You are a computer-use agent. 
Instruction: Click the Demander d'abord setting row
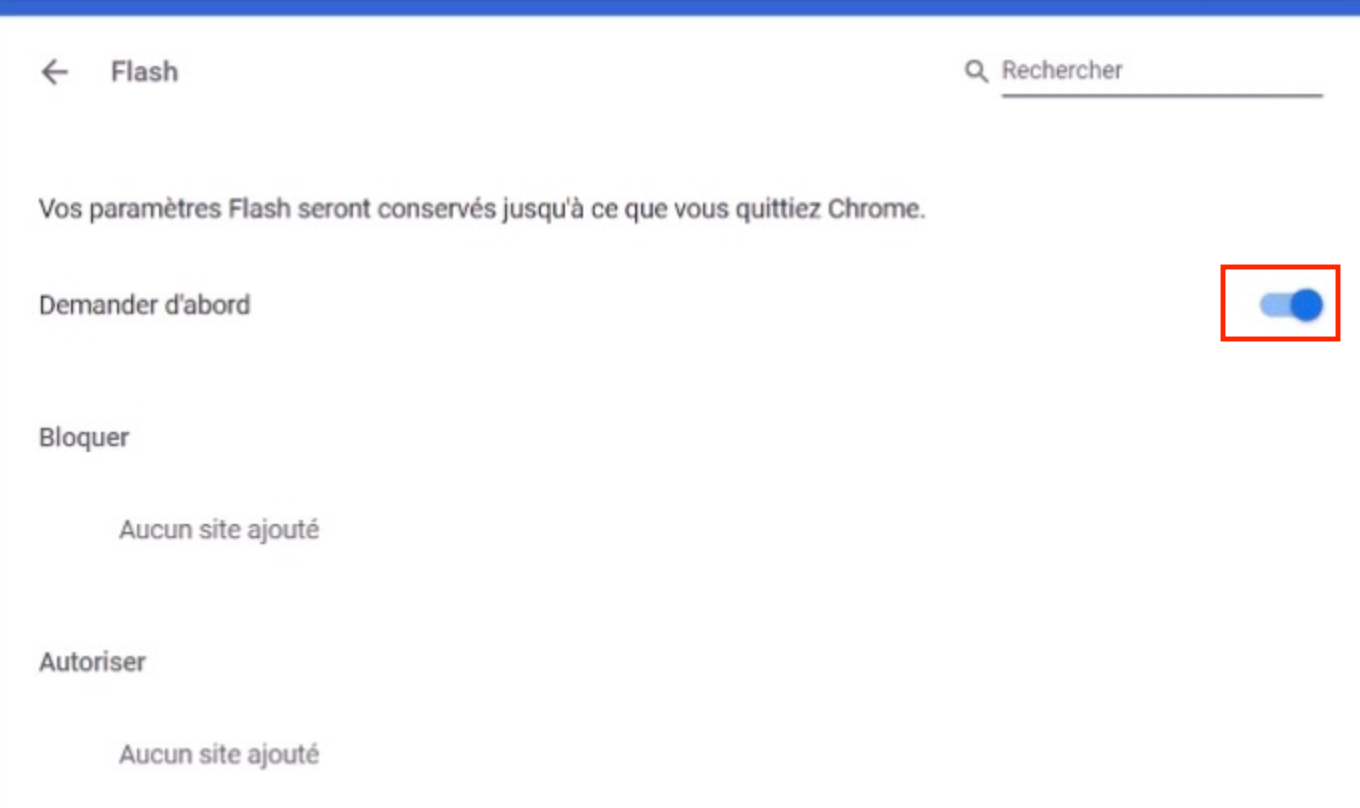pyautogui.click(x=144, y=305)
